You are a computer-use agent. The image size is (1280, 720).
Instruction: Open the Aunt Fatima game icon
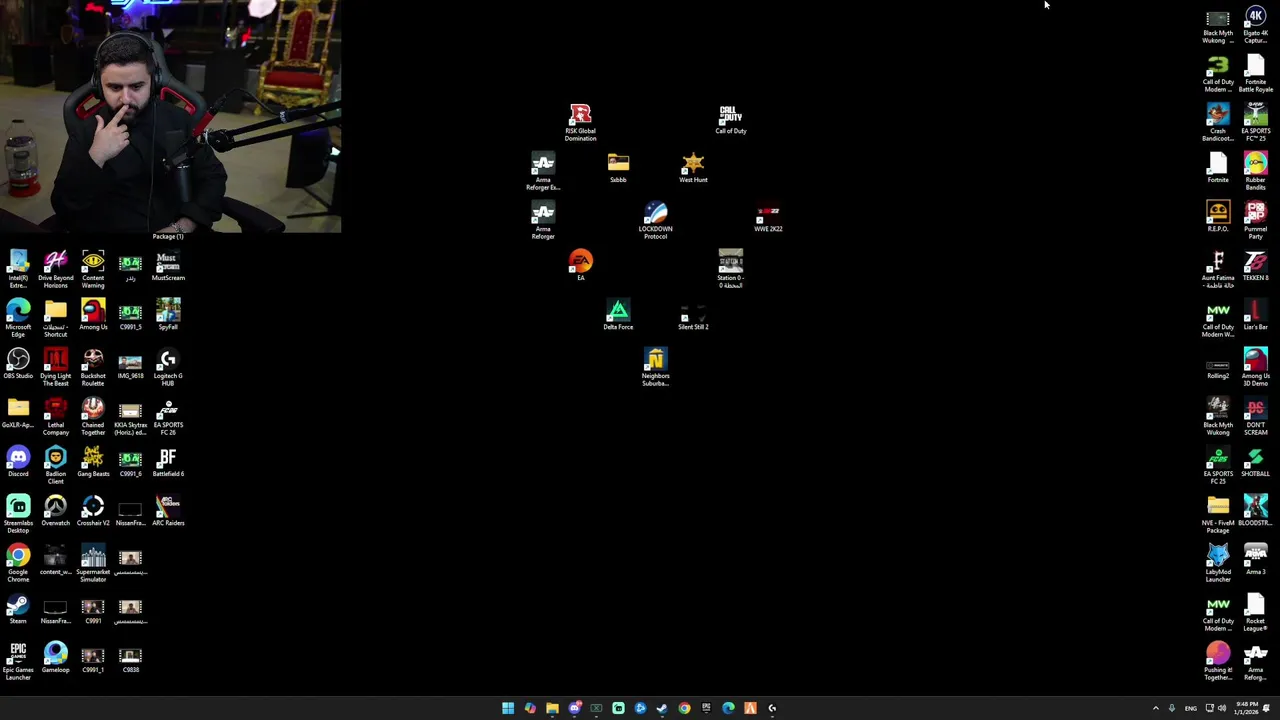coord(1218,270)
